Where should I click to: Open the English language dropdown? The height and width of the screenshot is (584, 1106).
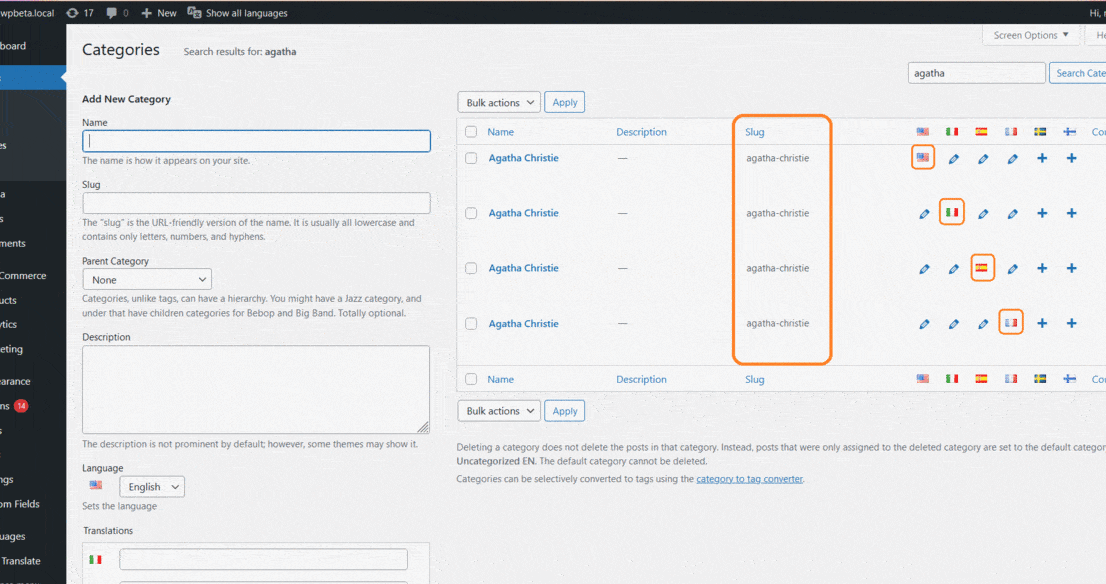click(152, 487)
